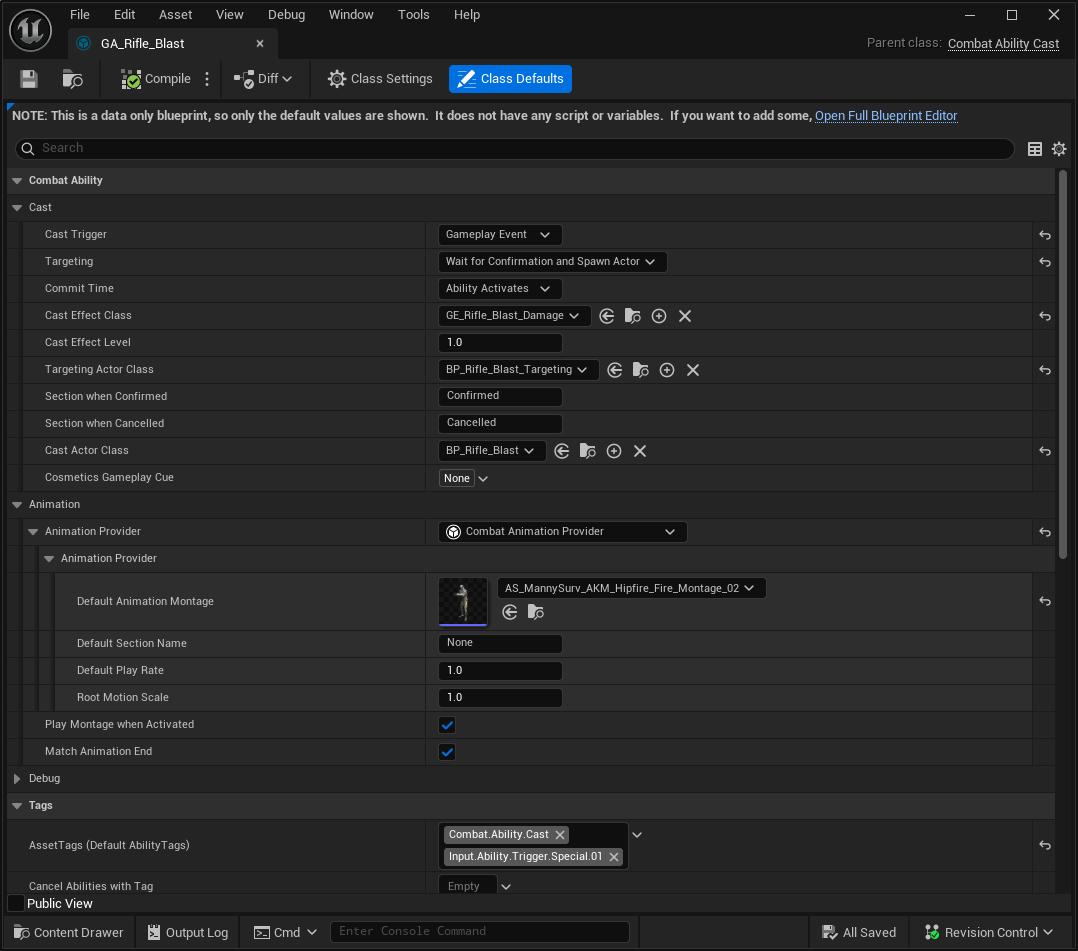
Task: Disable Play Montage when Activated checkbox
Action: click(x=447, y=725)
